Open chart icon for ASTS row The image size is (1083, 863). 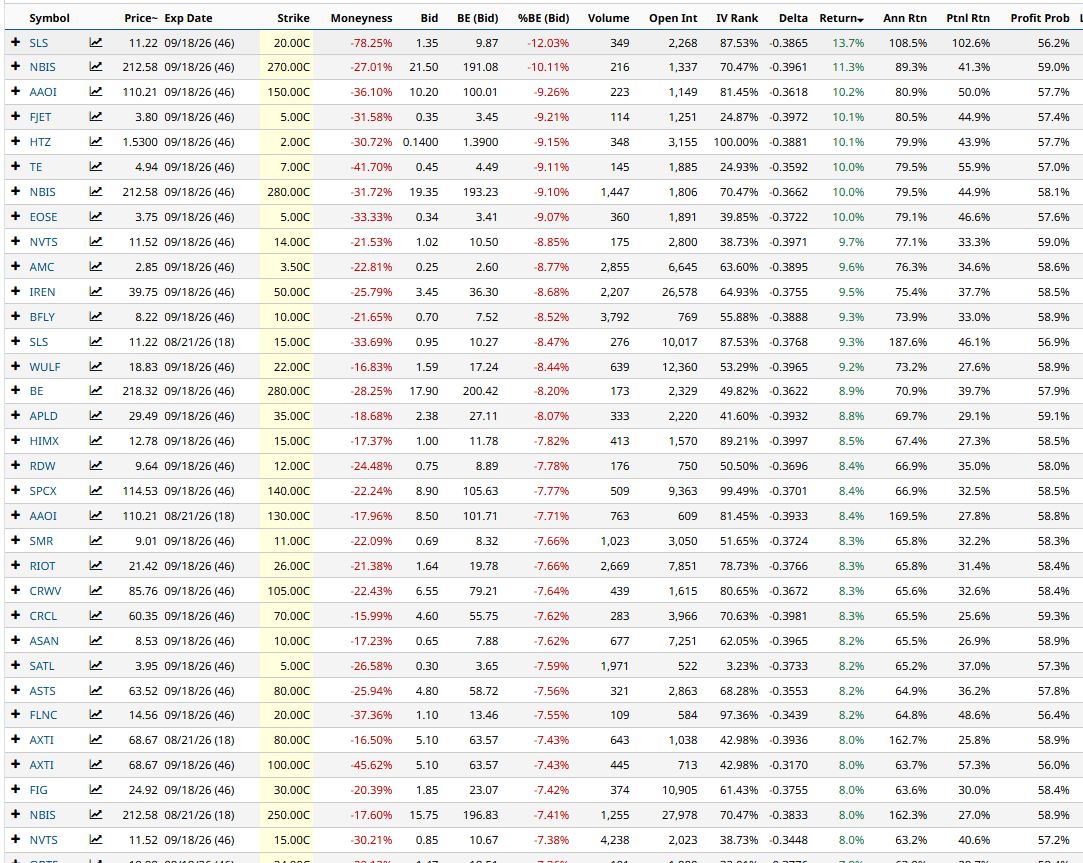pos(96,690)
